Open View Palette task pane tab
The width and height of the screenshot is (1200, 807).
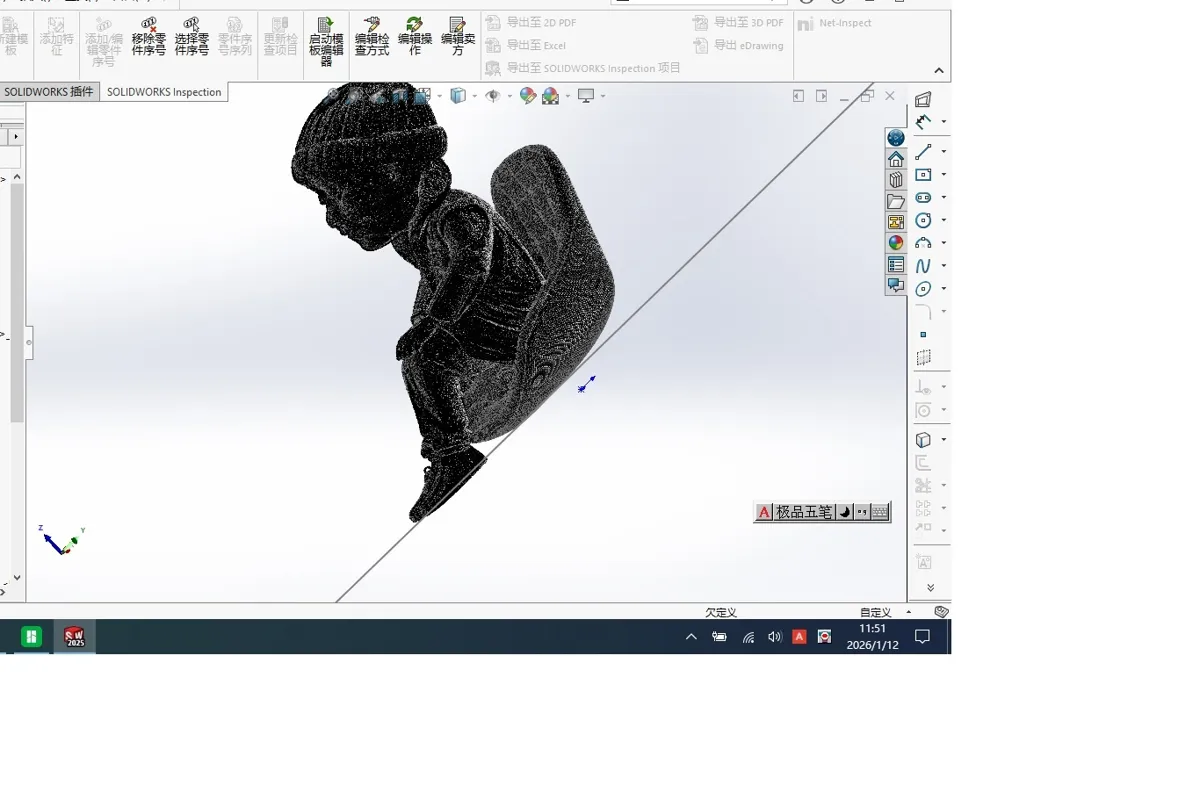coord(896,222)
